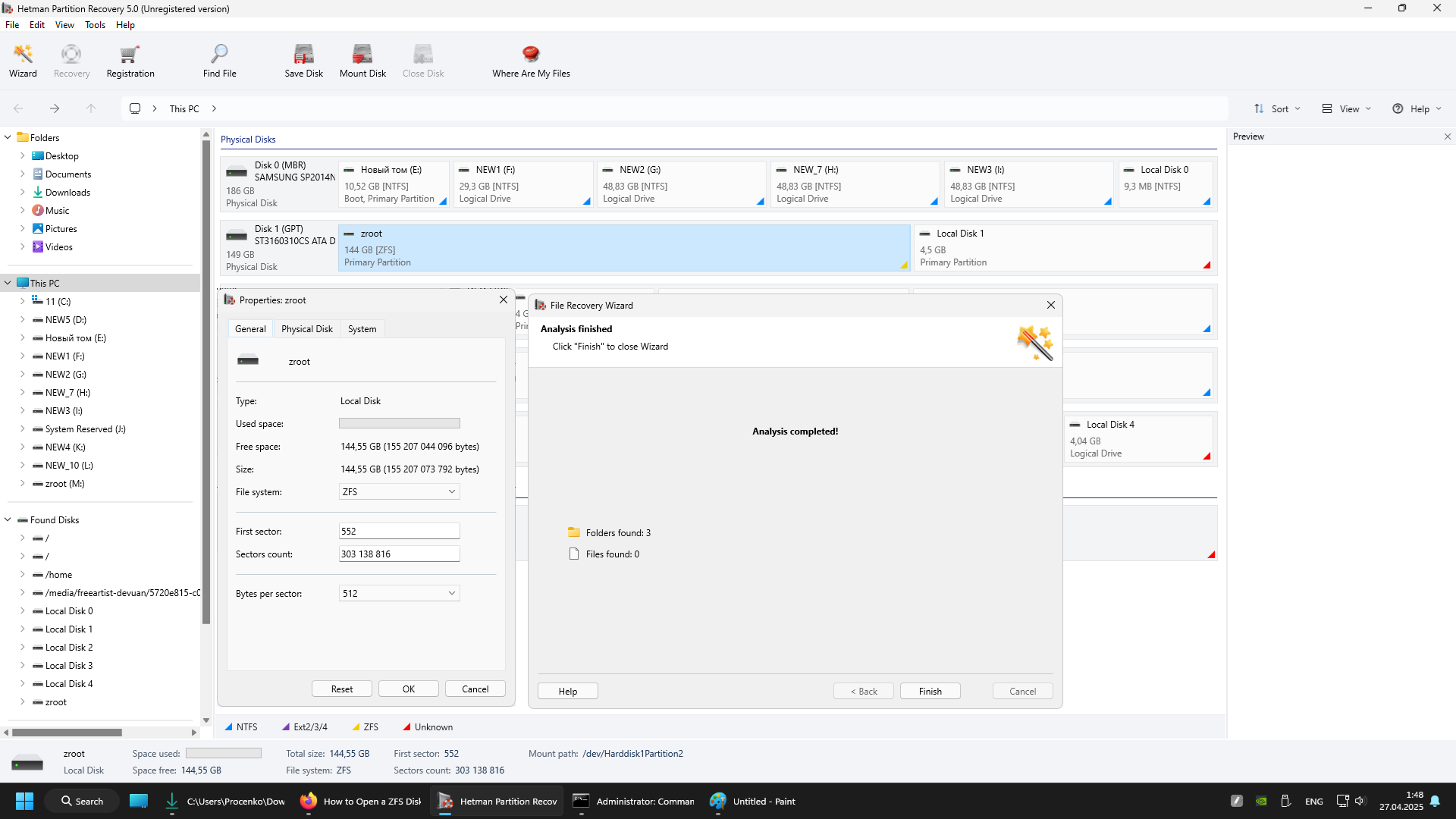Open the Edit menu

[37, 24]
